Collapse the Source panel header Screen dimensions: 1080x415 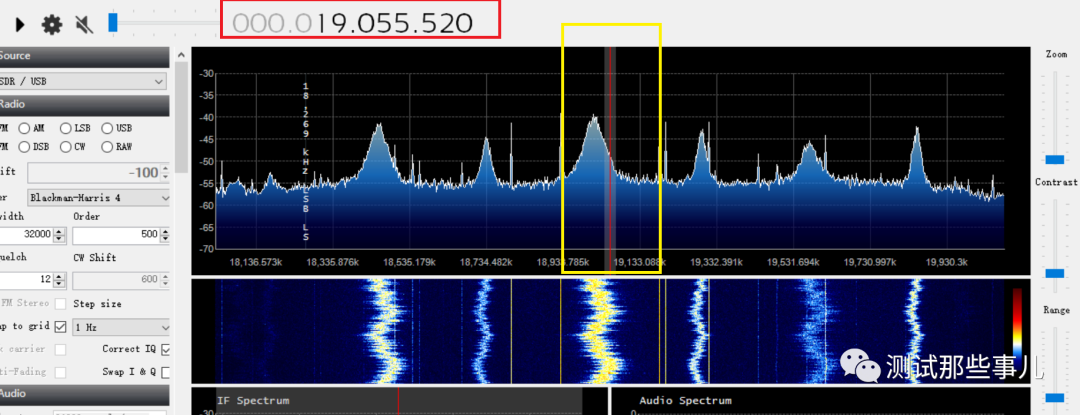84,56
